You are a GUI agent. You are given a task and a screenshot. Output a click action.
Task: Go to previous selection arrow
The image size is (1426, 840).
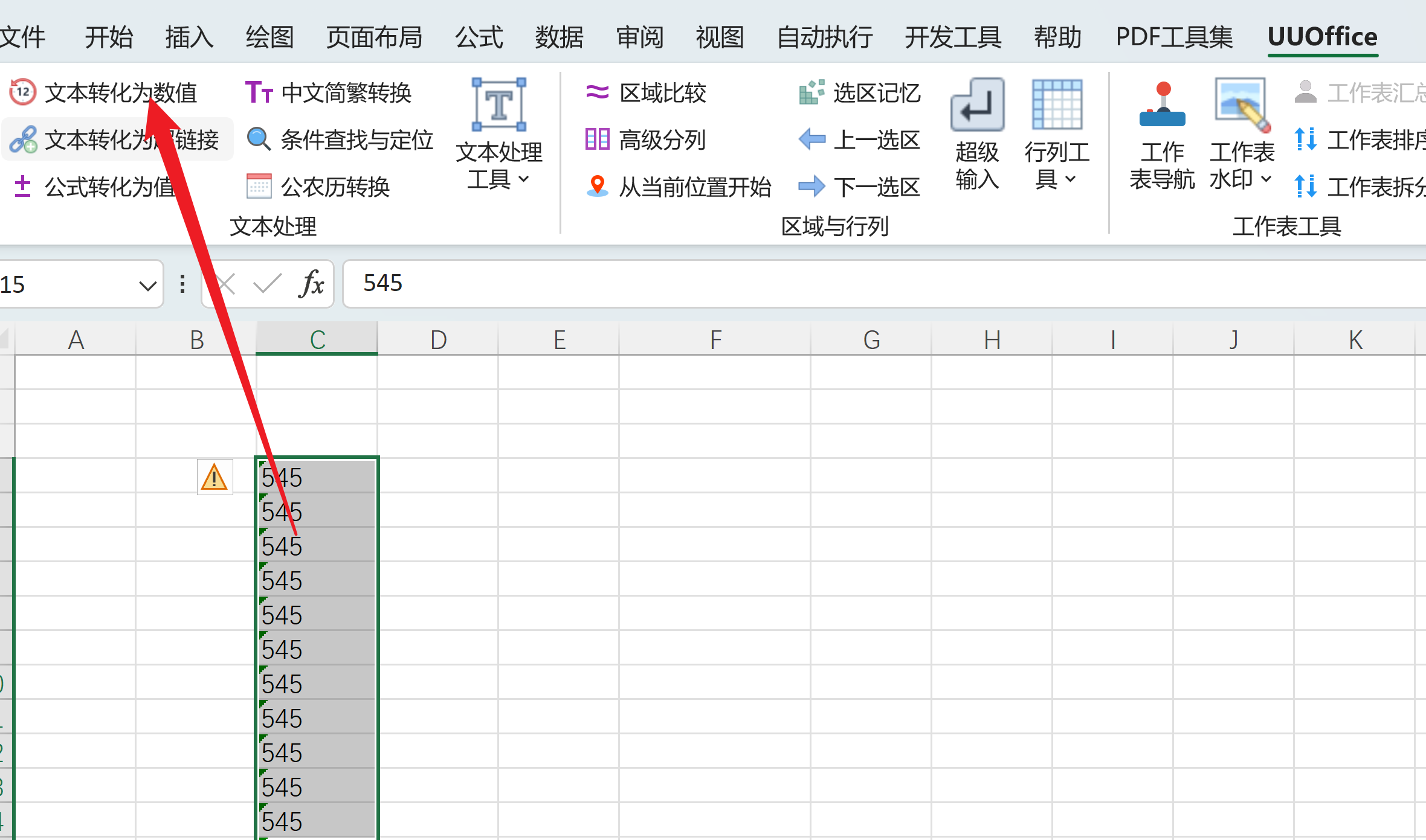point(811,139)
